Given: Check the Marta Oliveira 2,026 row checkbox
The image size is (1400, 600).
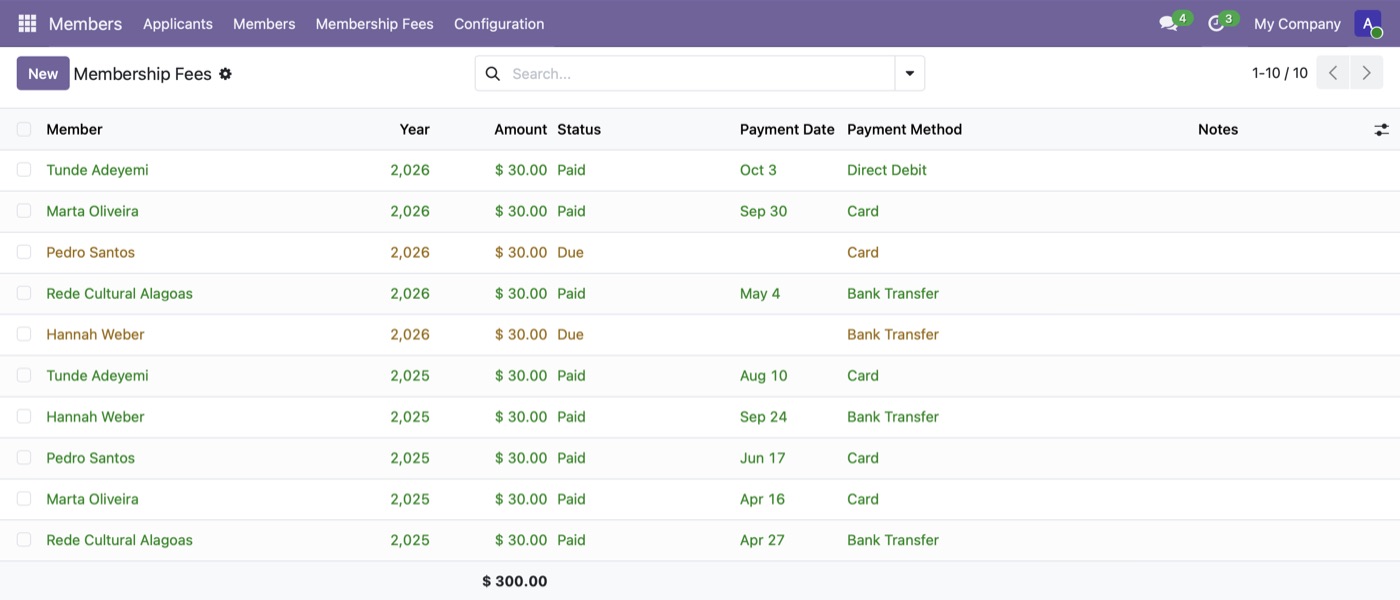Looking at the screenshot, I should (x=24, y=211).
